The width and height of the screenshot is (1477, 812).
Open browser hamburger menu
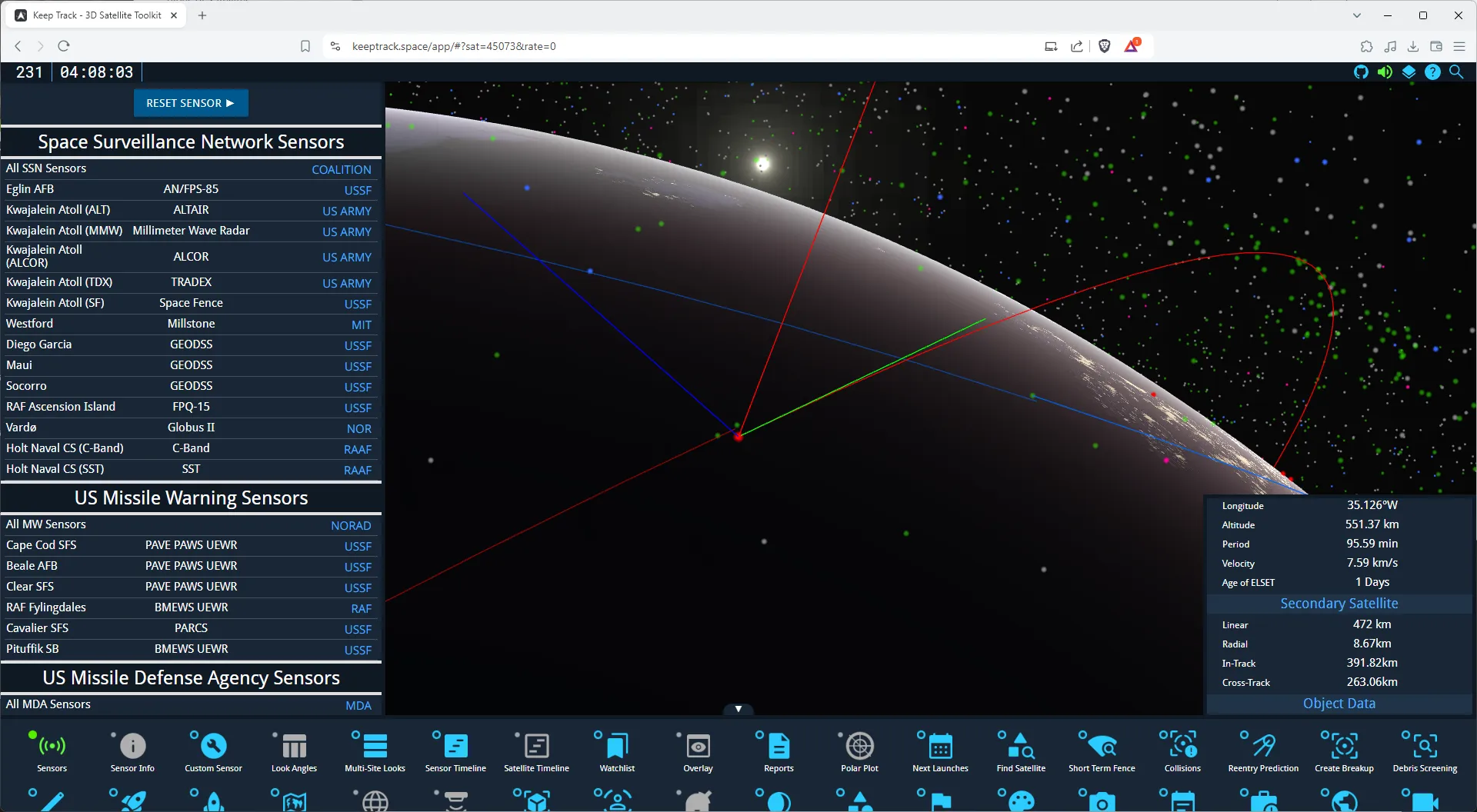coord(1459,46)
